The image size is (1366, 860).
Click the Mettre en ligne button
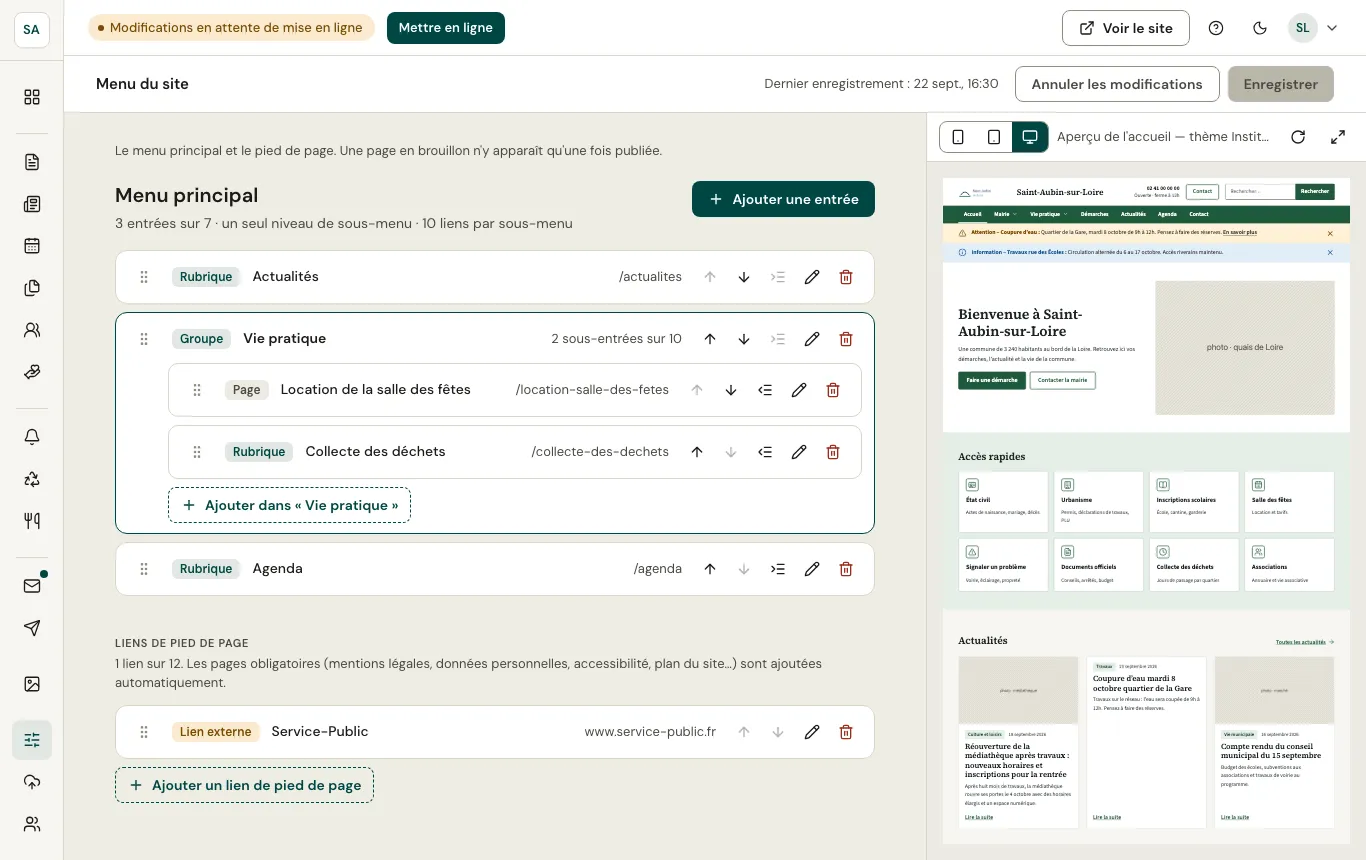click(446, 28)
